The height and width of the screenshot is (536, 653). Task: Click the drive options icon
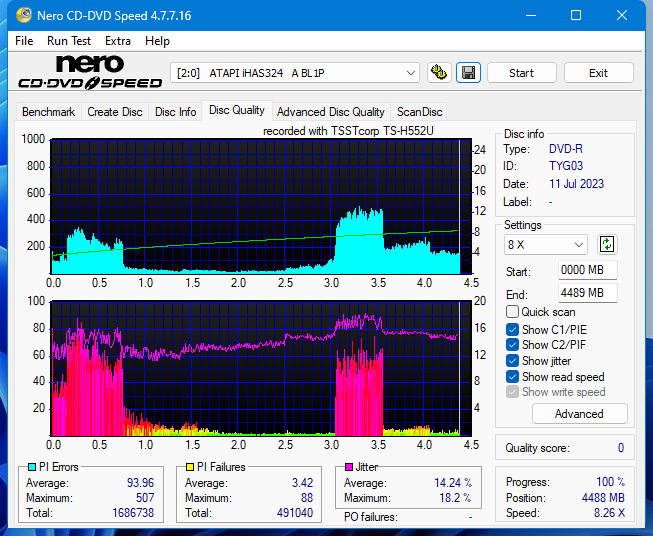(439, 73)
